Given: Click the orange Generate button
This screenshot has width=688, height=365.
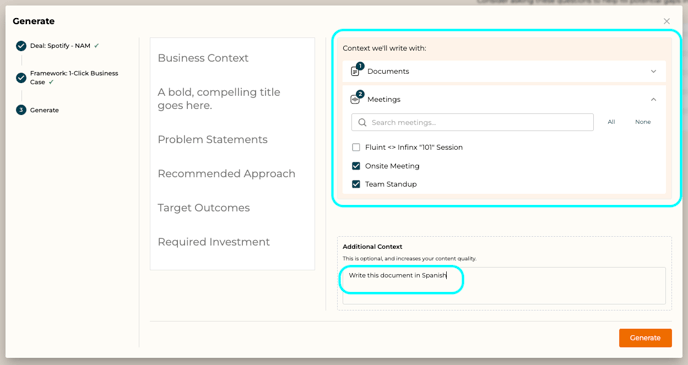Looking at the screenshot, I should (x=645, y=338).
